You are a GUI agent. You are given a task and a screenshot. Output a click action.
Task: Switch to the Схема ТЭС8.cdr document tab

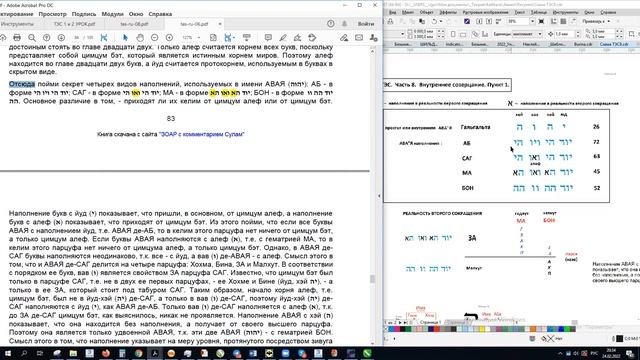coord(613,44)
